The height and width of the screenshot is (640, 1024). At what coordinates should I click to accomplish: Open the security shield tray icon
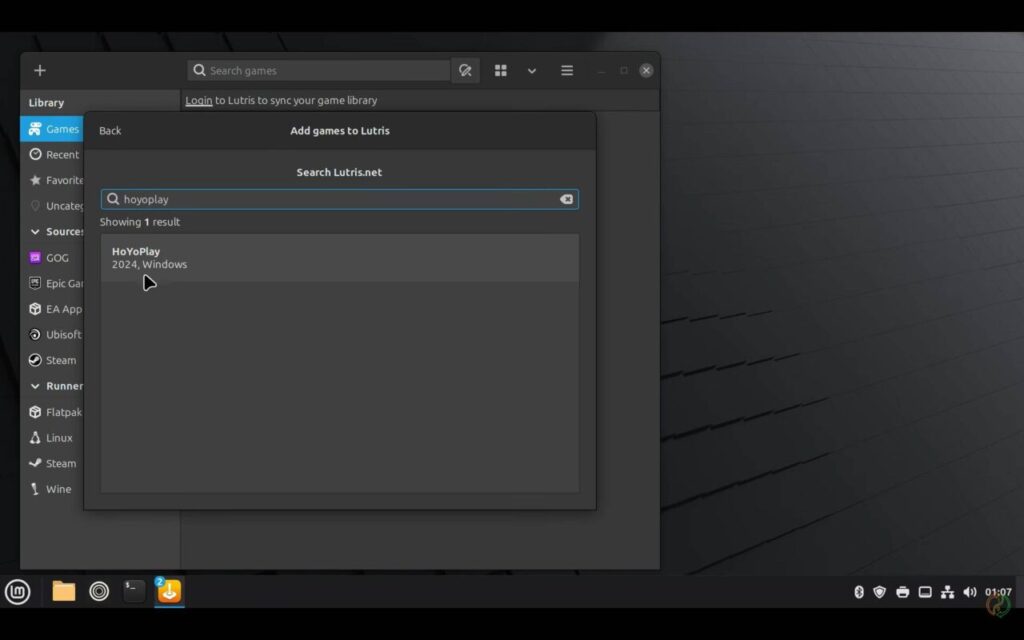coord(880,592)
